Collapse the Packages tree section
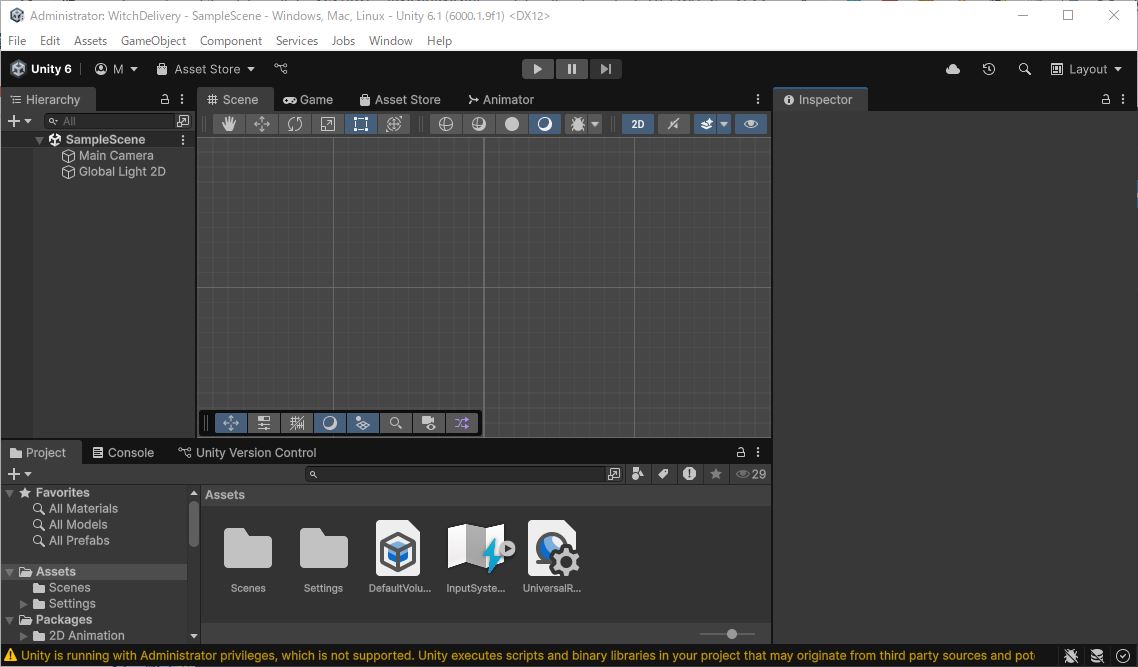 click(9, 620)
